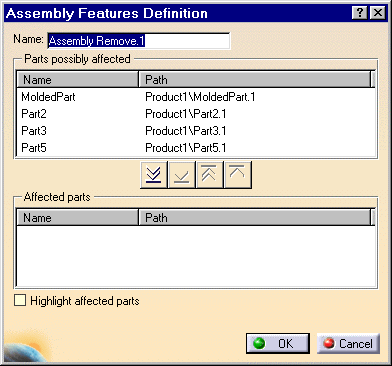Image resolution: width=392 pixels, height=366 pixels.
Task: Move selected part down to affected list
Action: [182, 175]
